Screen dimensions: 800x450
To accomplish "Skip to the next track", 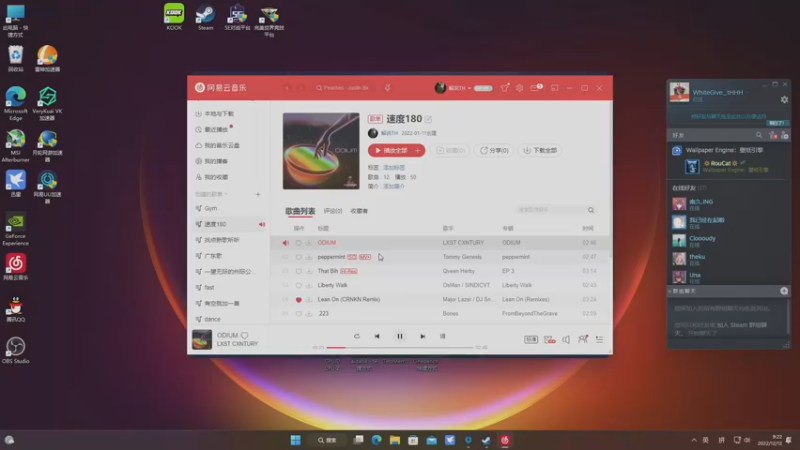I will pos(422,336).
